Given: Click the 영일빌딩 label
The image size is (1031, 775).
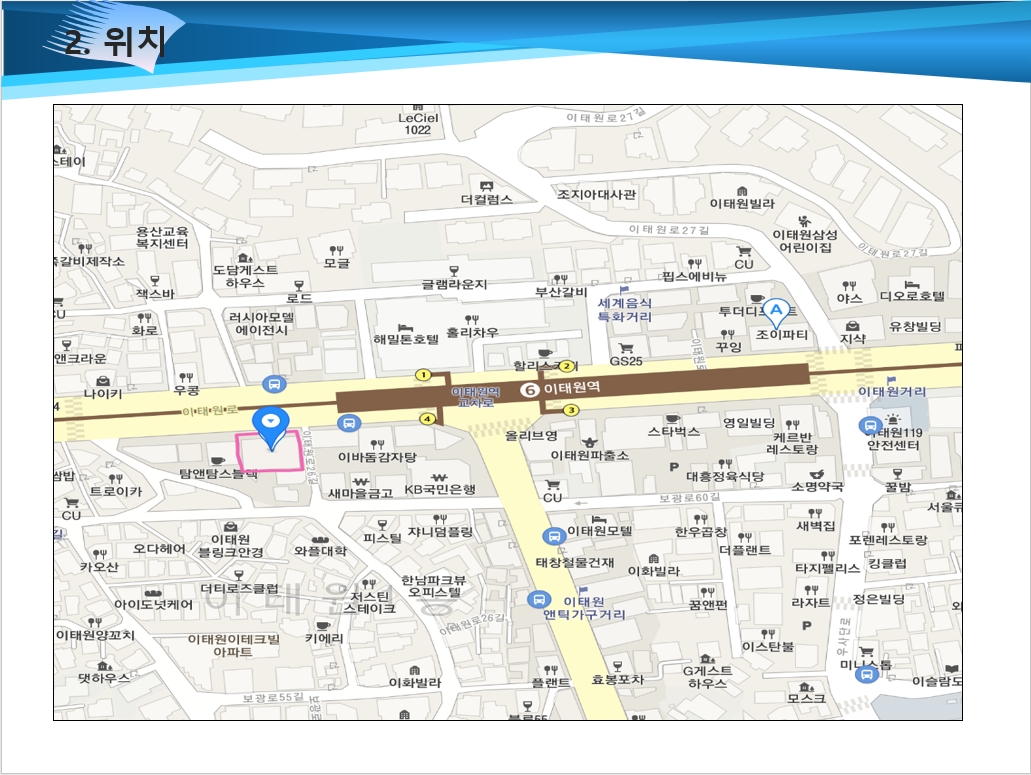Looking at the screenshot, I should tap(748, 423).
